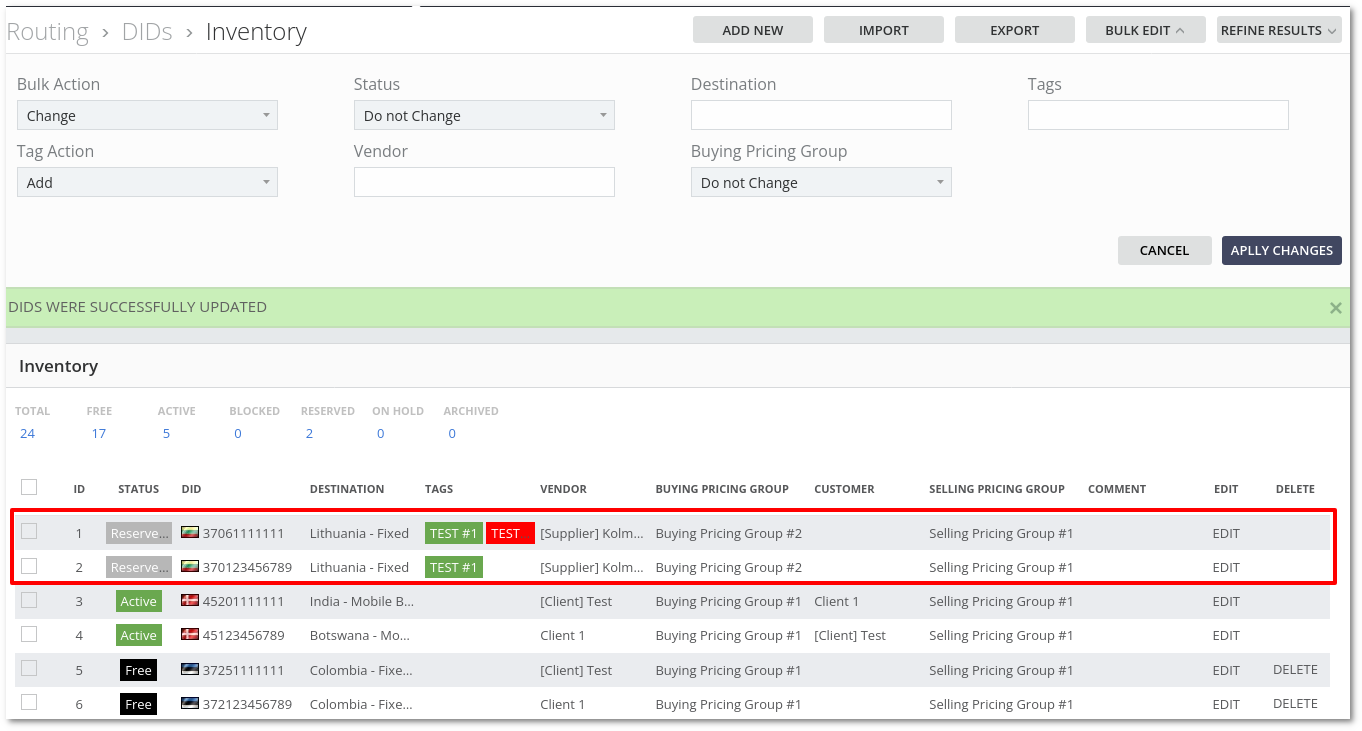Expand the Status dropdown
The image size is (1362, 731).
[x=484, y=116]
